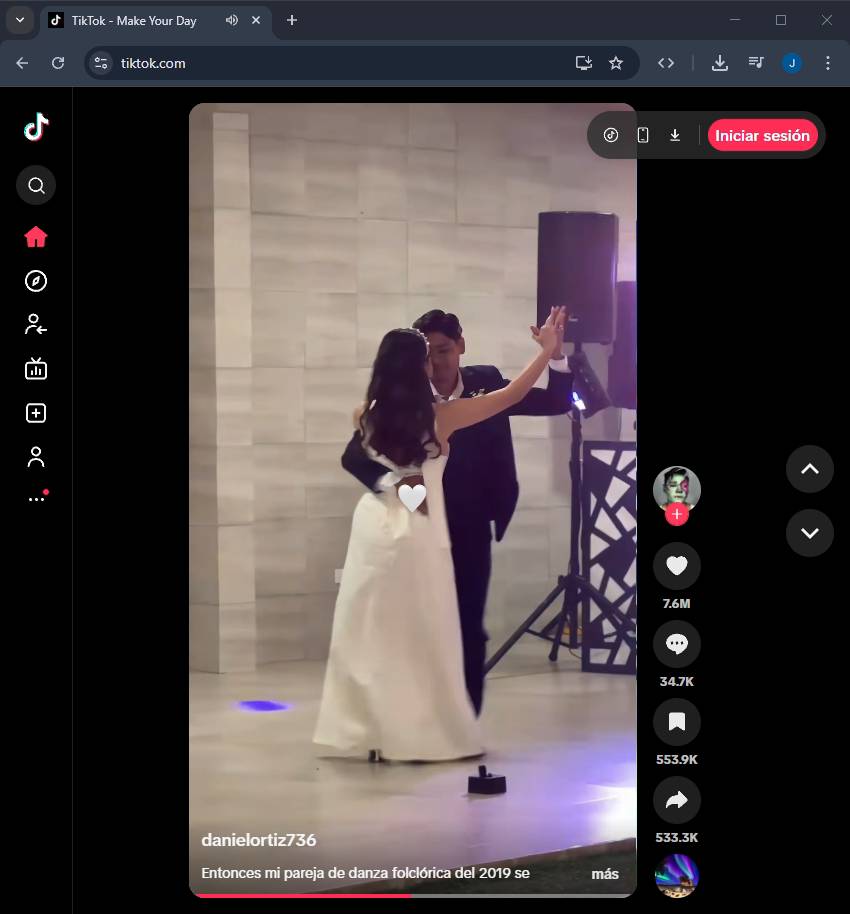Open the Explore compass icon
The height and width of the screenshot is (914, 850).
click(x=36, y=281)
